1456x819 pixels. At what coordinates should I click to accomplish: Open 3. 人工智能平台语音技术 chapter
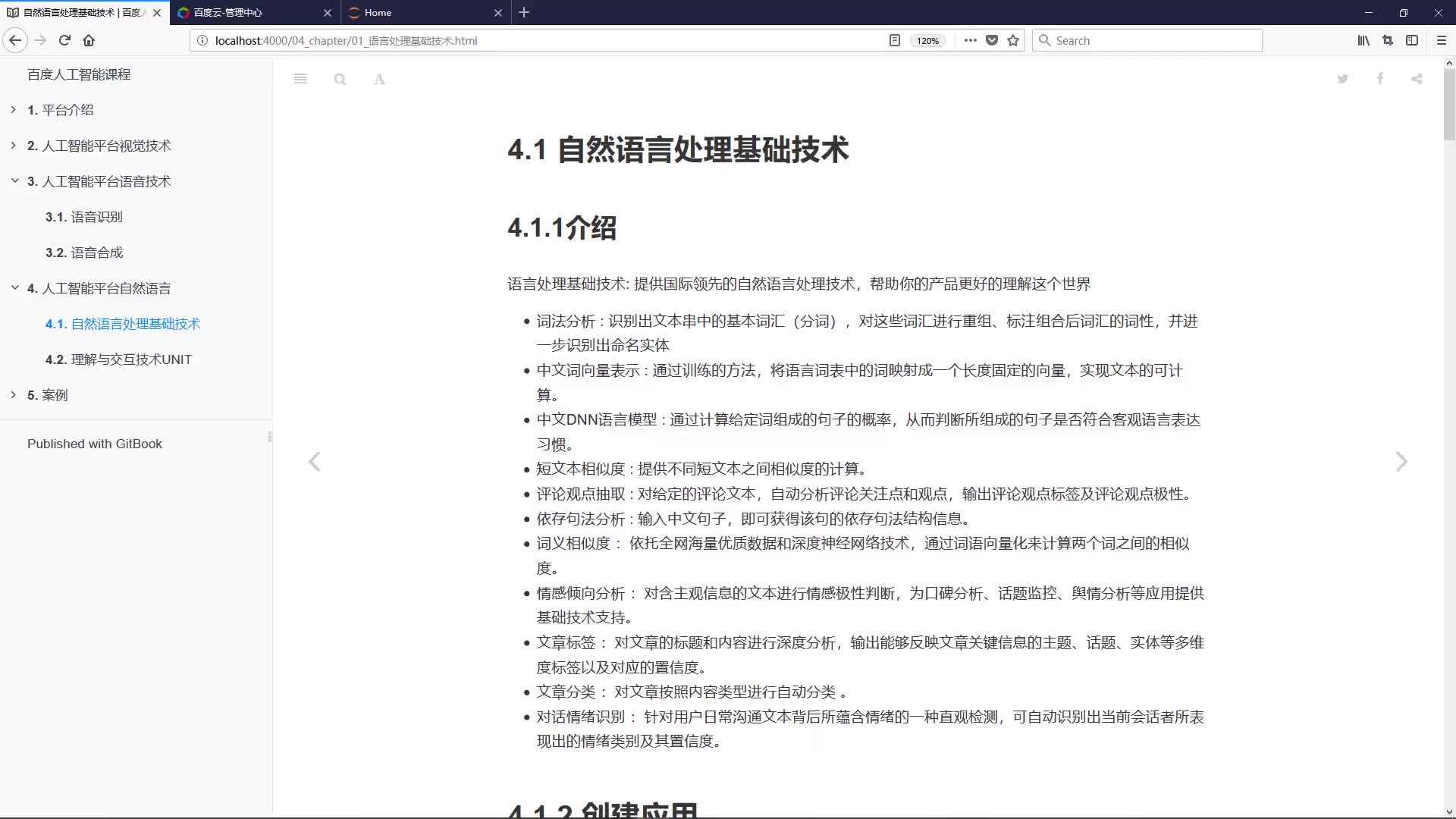point(99,181)
